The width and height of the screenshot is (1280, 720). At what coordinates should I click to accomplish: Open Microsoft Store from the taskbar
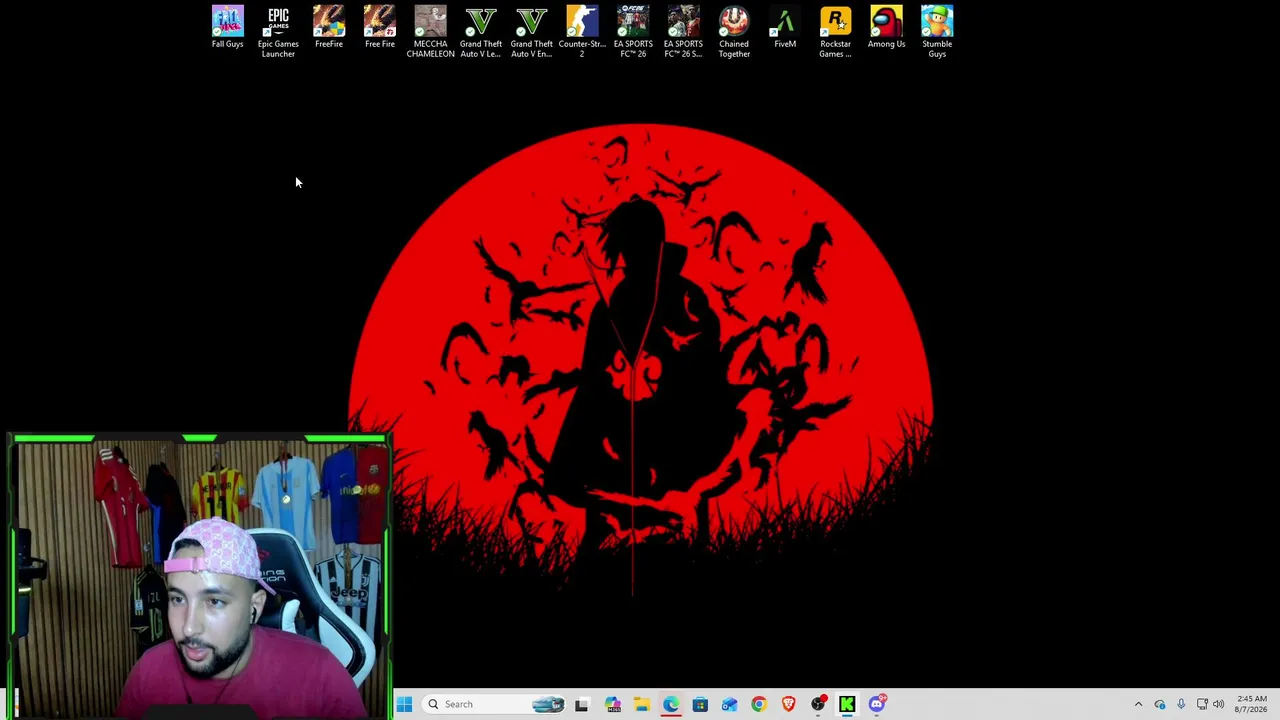(x=700, y=704)
